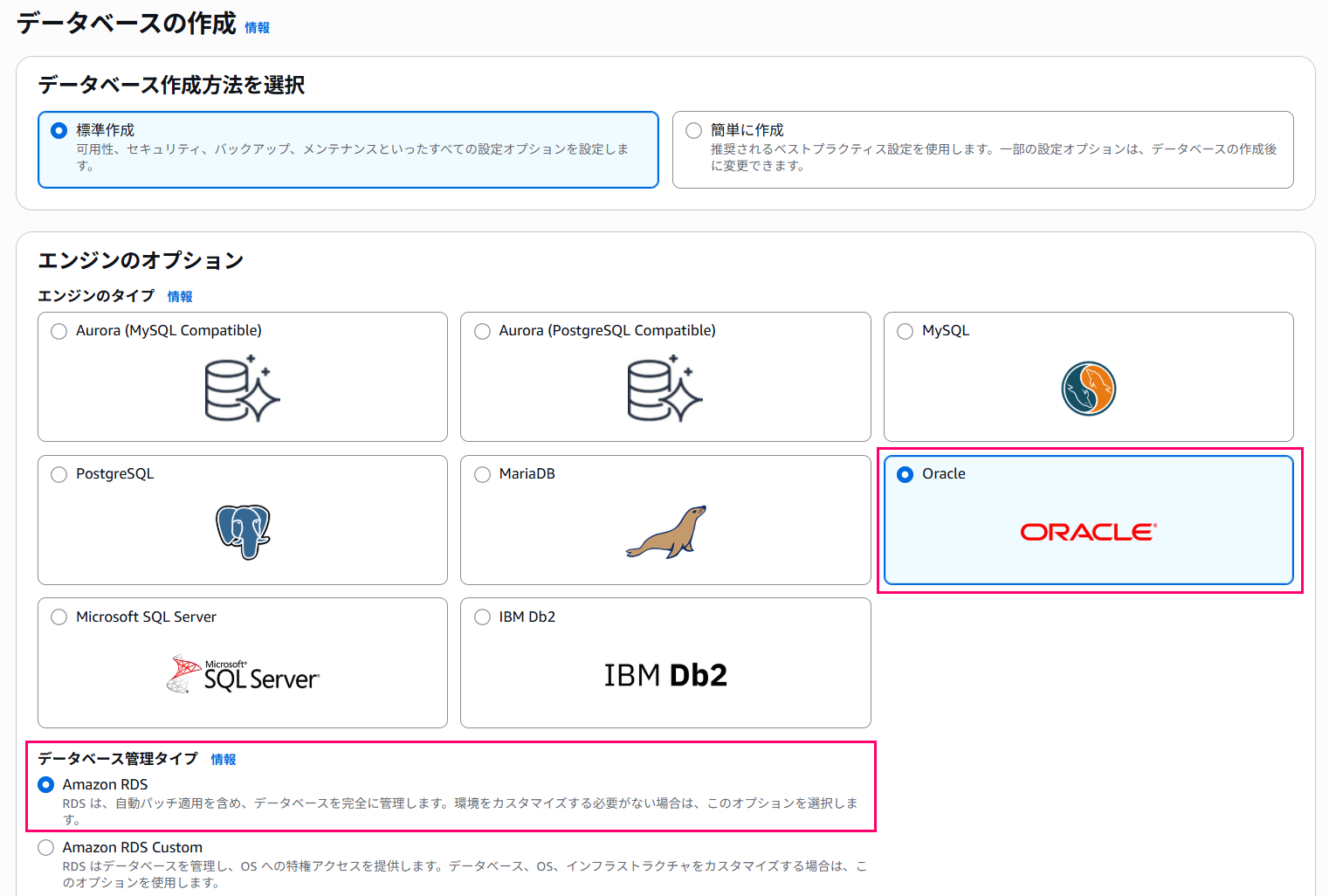The width and height of the screenshot is (1329, 896).
Task: Select the MySQL engine radio button
Action: point(905,331)
